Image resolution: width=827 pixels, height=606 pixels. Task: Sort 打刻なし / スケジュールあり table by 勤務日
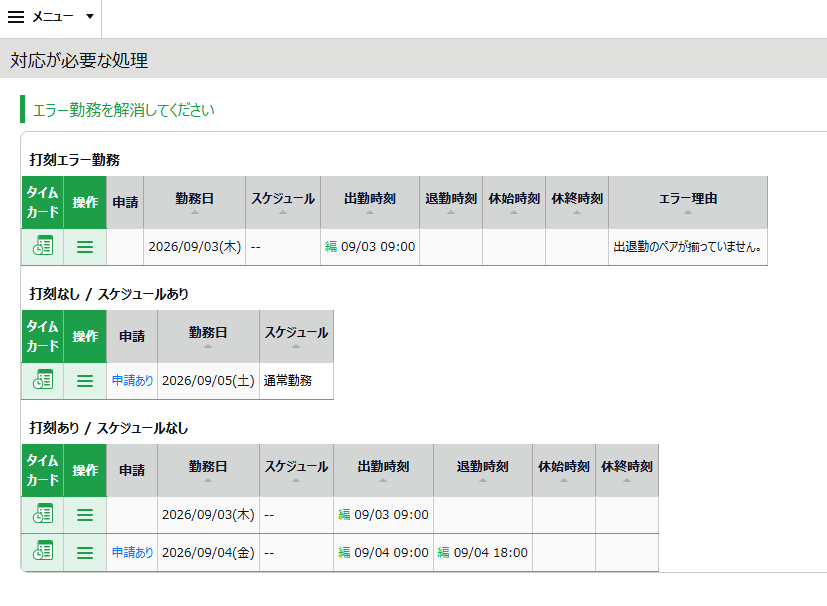pyautogui.click(x=208, y=336)
